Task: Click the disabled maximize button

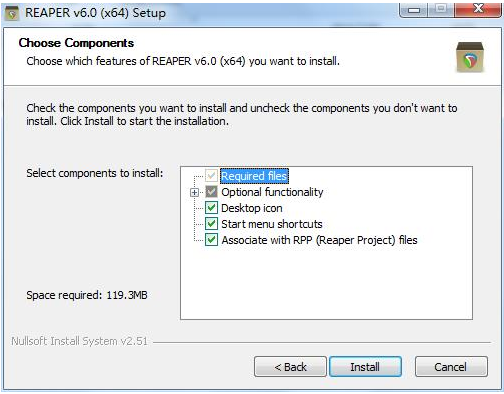Action: tap(441, 9)
